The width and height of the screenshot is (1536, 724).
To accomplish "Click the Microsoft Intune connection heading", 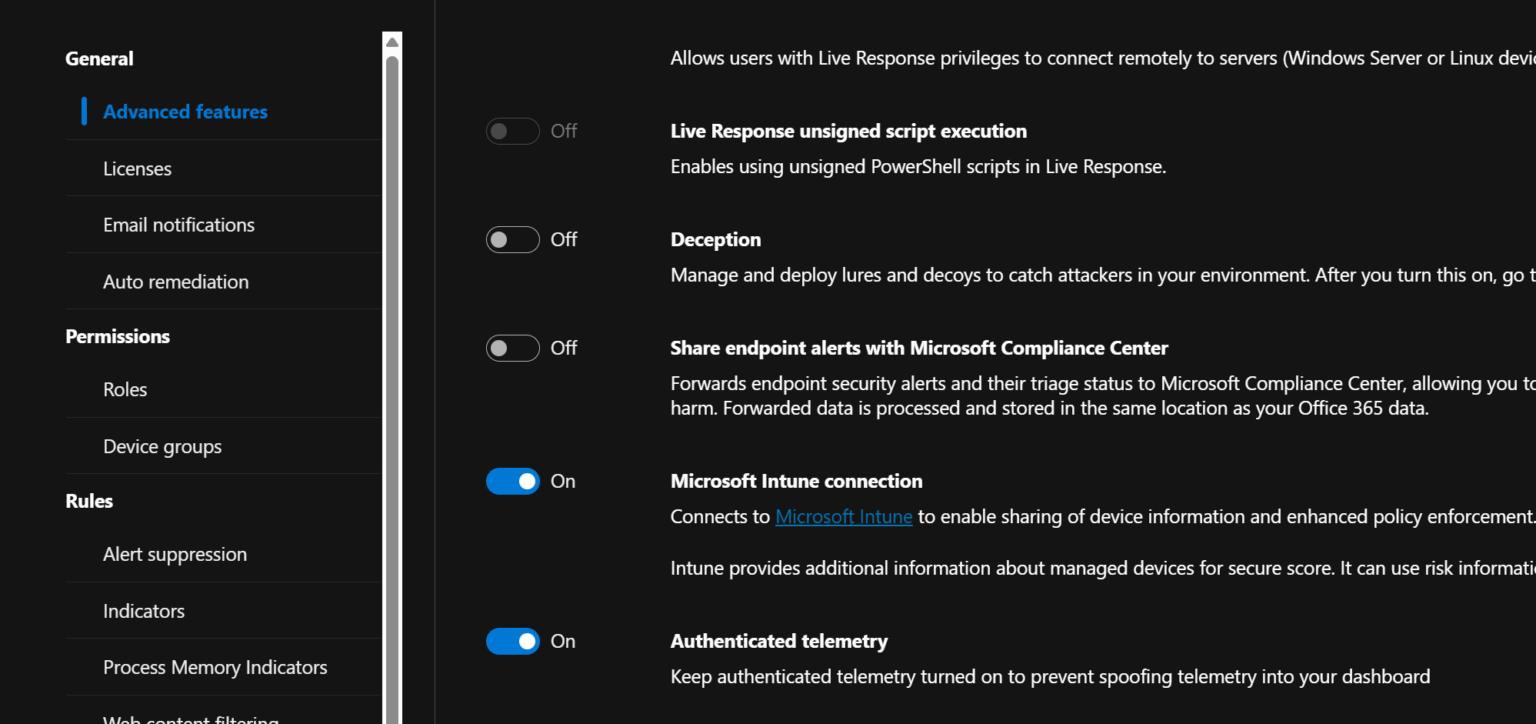I will click(796, 481).
